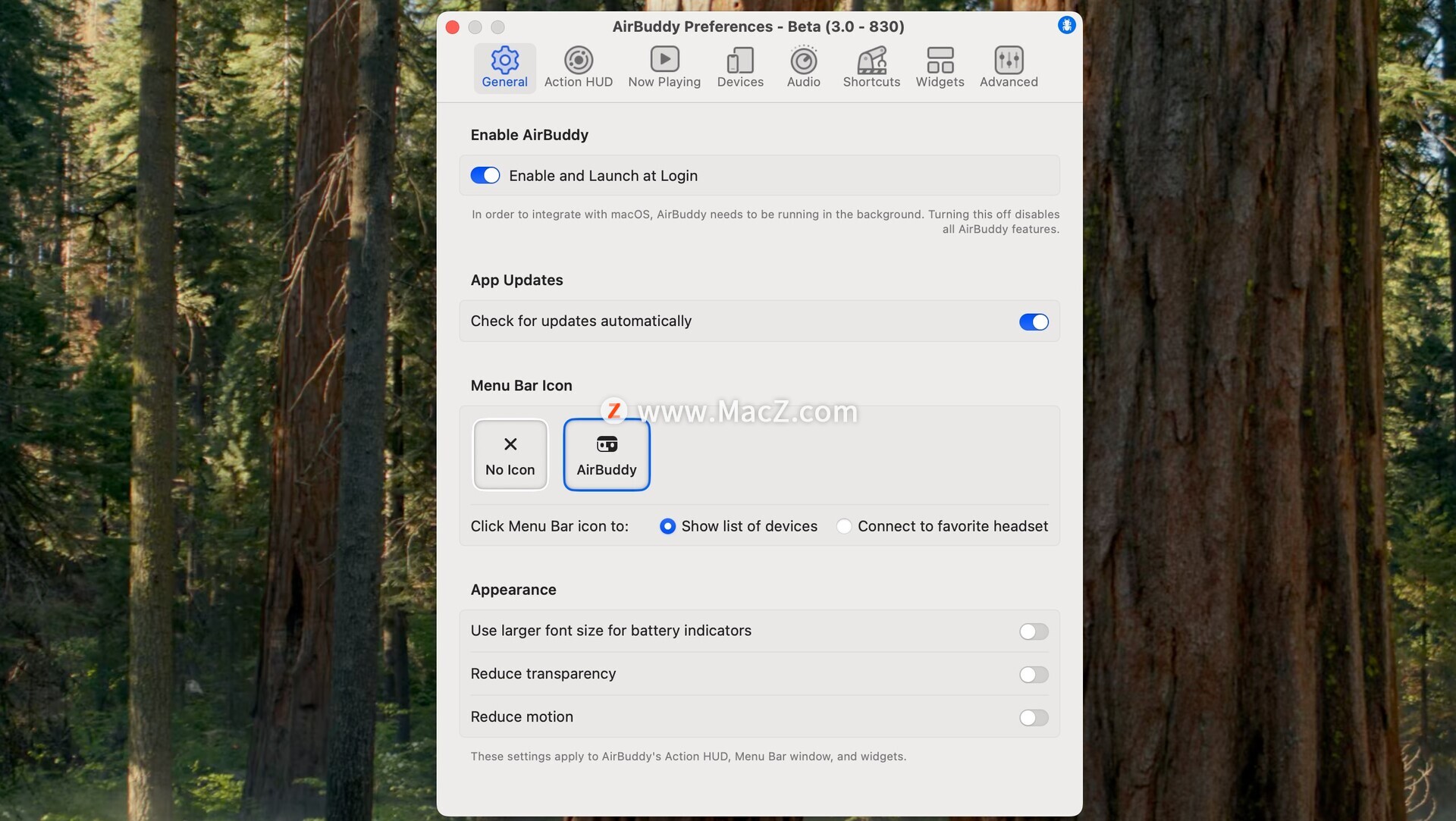Toggle Enable and Launch at Login switch
The width and height of the screenshot is (1456, 821).
point(485,176)
